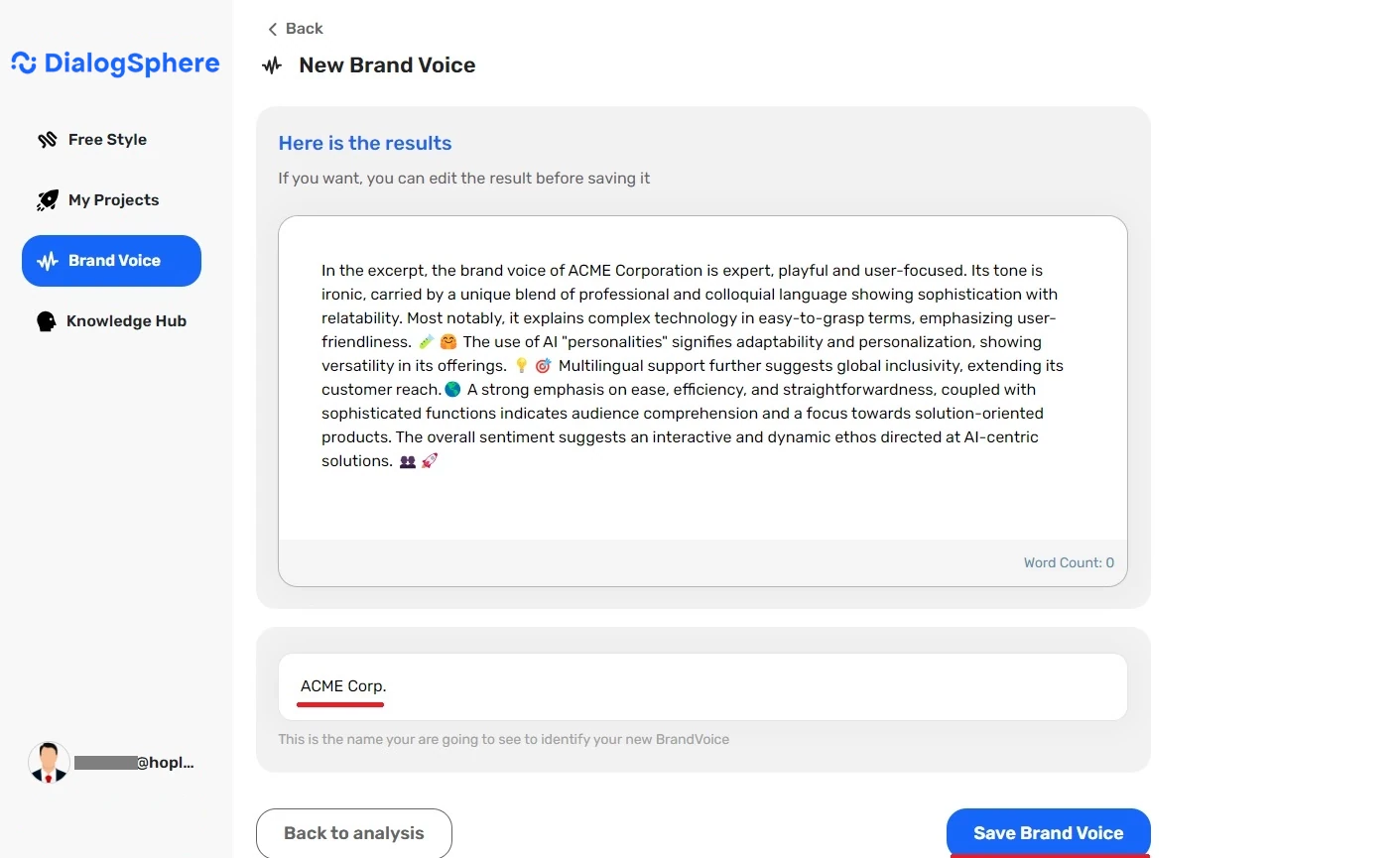
Task: Open the user profile avatar picture
Action: point(48,762)
